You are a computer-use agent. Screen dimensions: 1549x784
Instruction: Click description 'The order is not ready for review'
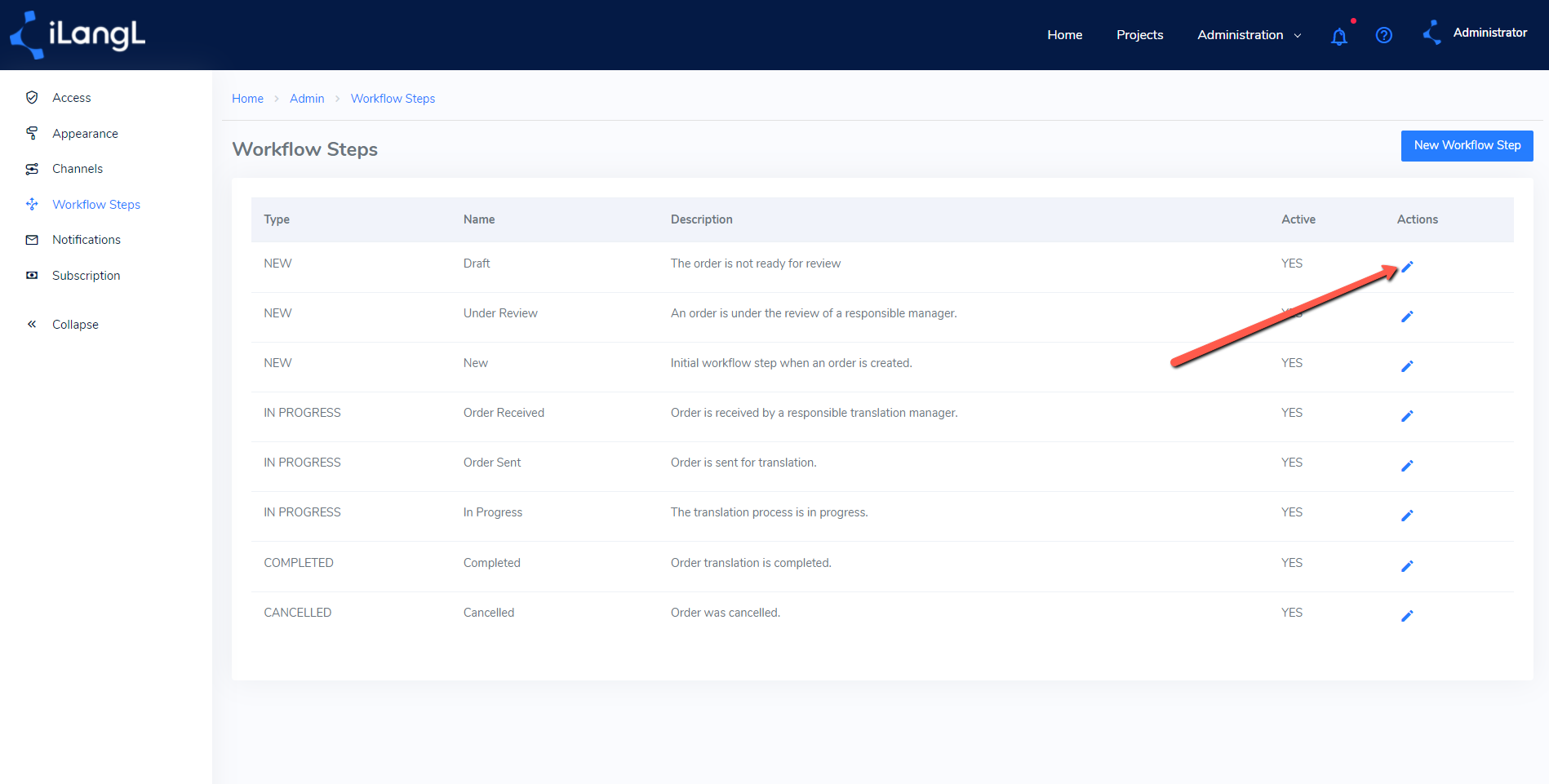(x=756, y=264)
